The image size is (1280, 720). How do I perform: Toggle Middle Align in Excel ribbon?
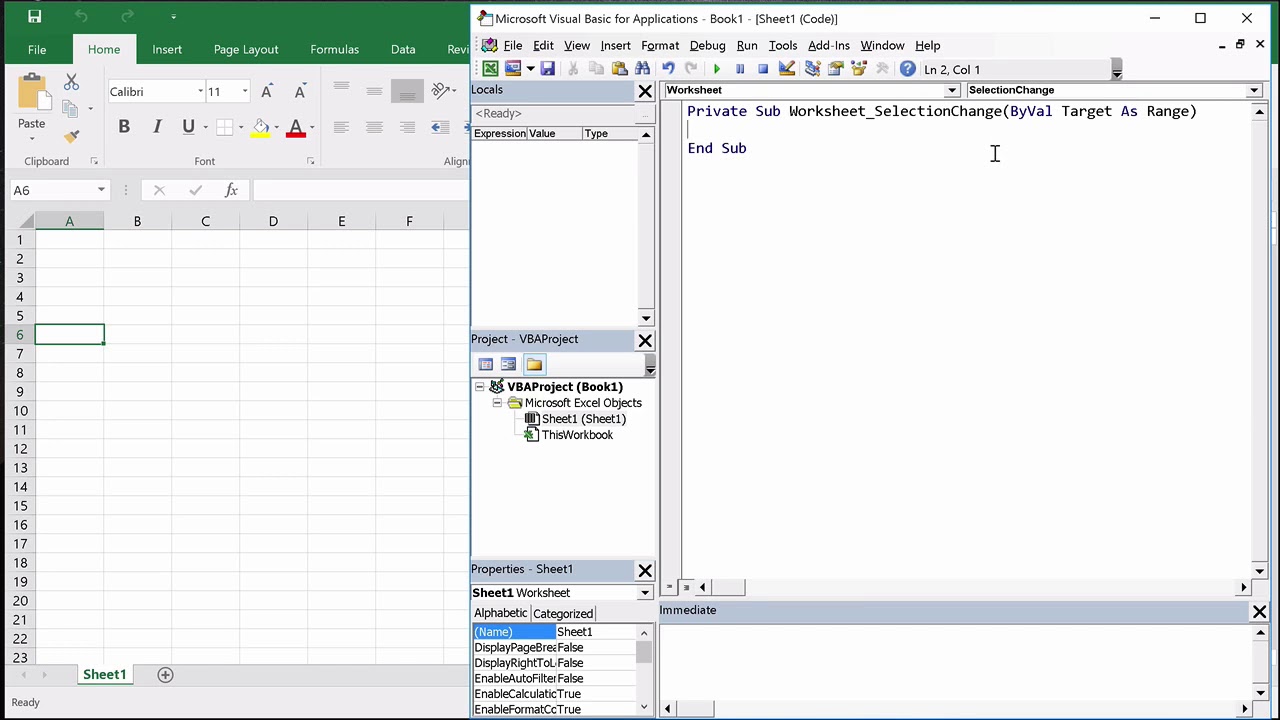pyautogui.click(x=374, y=91)
